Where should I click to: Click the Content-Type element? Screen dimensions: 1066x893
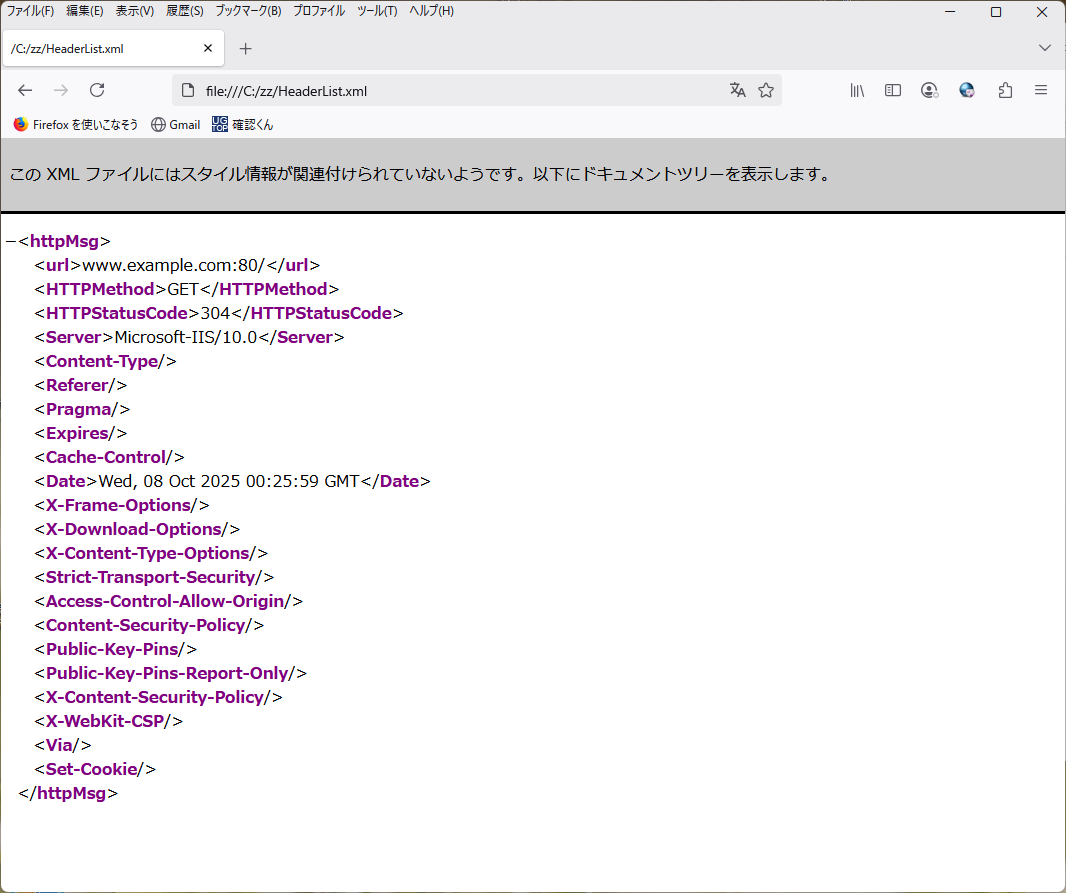click(105, 362)
